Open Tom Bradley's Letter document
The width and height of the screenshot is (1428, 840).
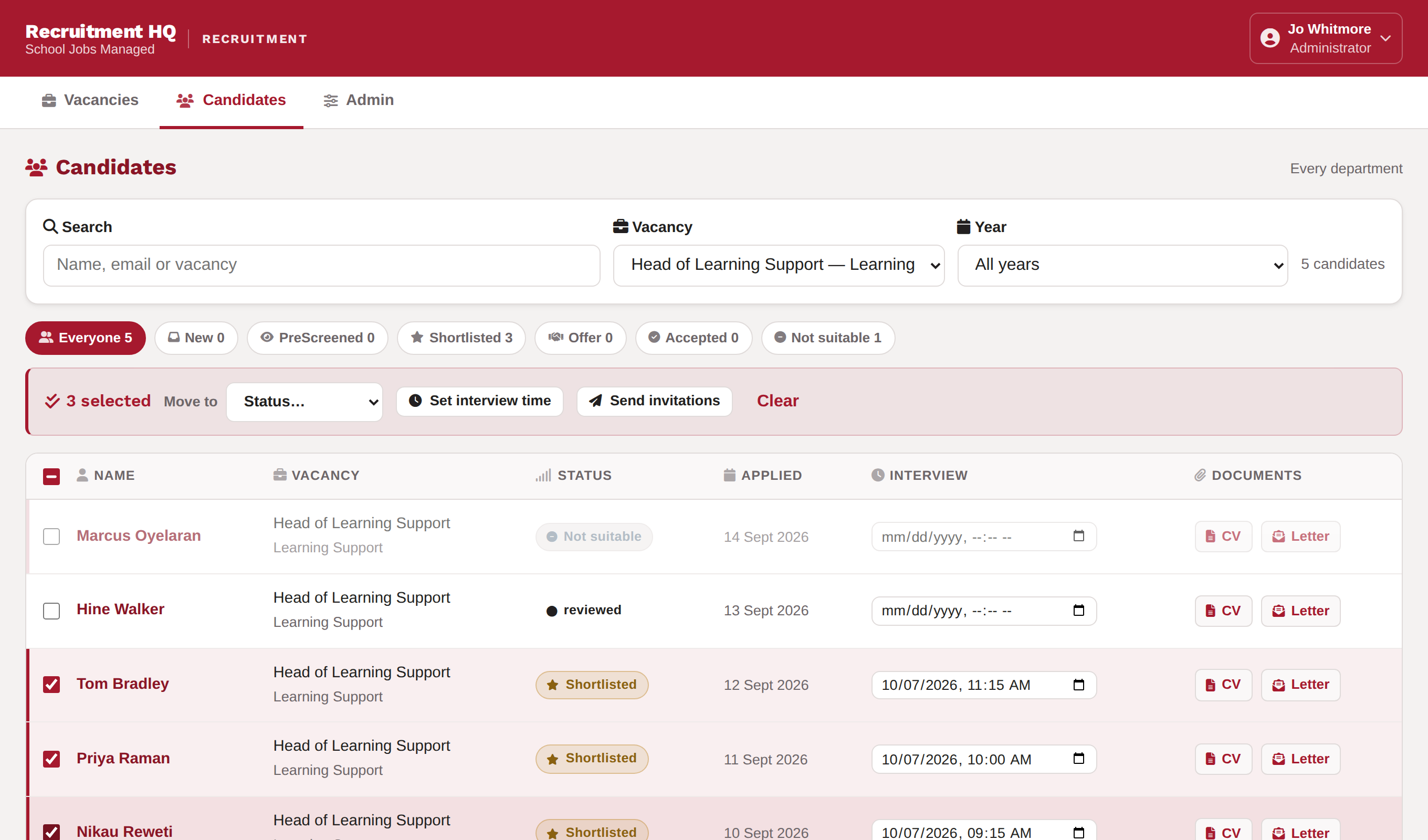click(x=1300, y=685)
